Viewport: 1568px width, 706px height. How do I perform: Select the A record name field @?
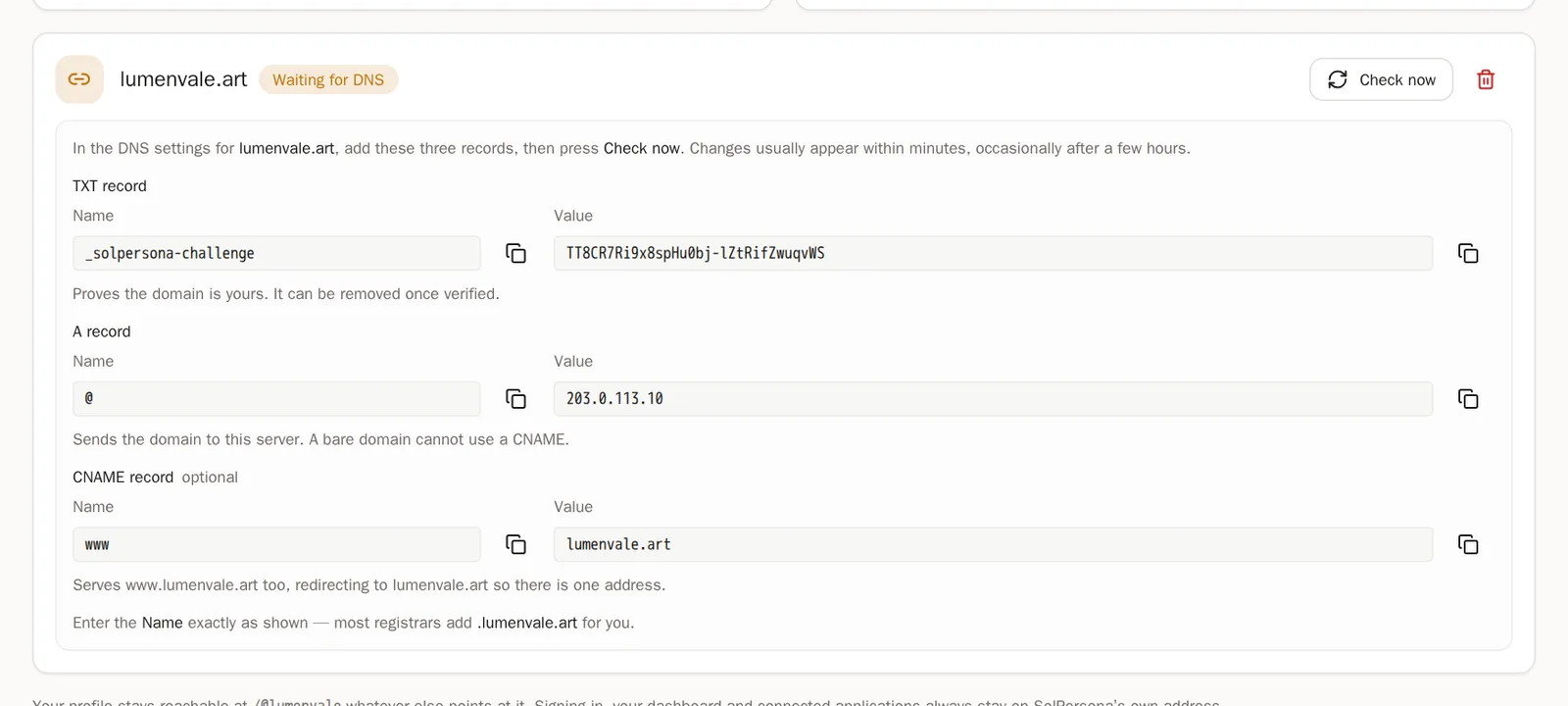pyautogui.click(x=276, y=399)
